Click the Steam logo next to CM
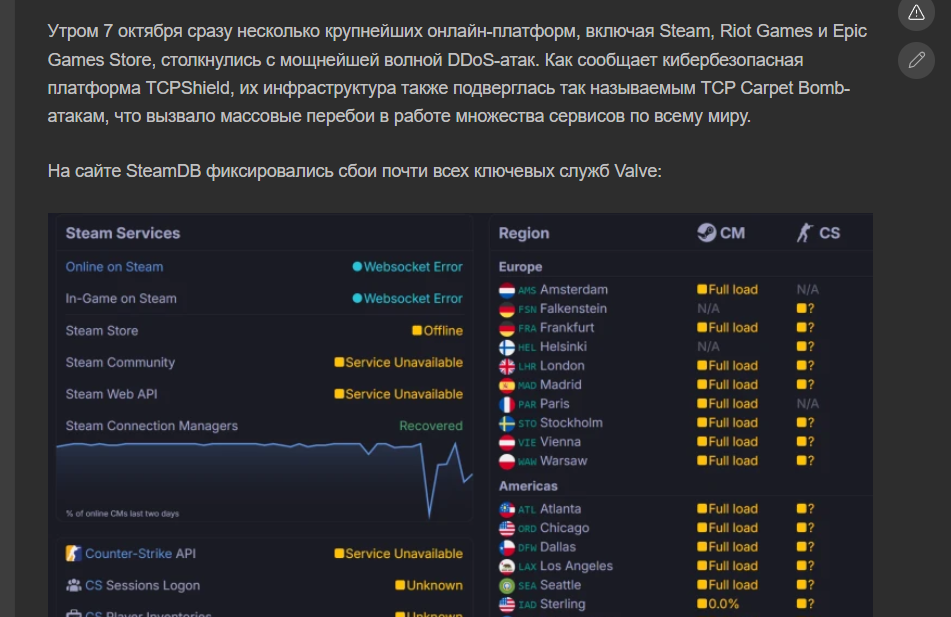Image resolution: width=951 pixels, height=617 pixels. click(x=706, y=233)
